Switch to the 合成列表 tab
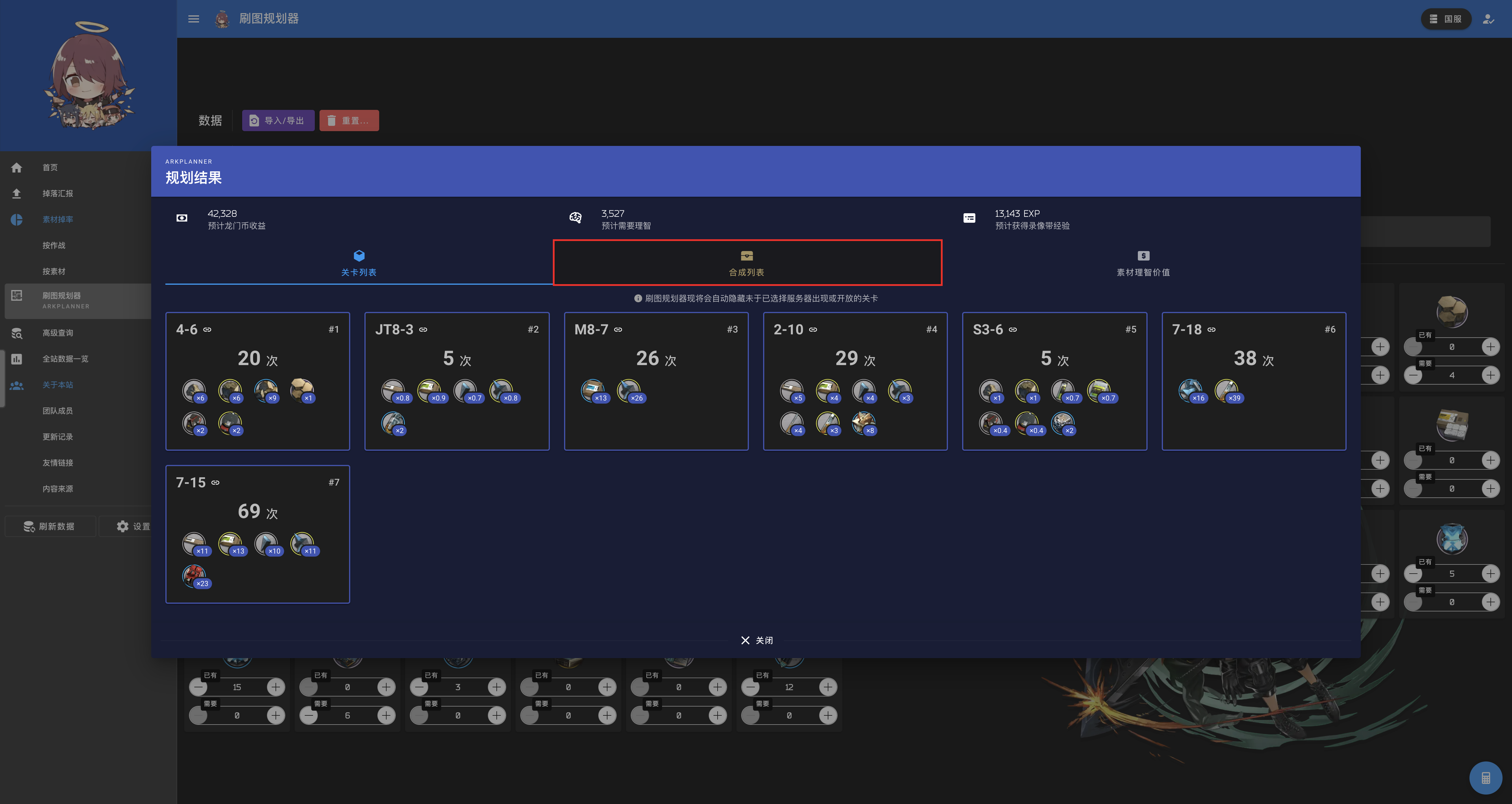 (747, 263)
